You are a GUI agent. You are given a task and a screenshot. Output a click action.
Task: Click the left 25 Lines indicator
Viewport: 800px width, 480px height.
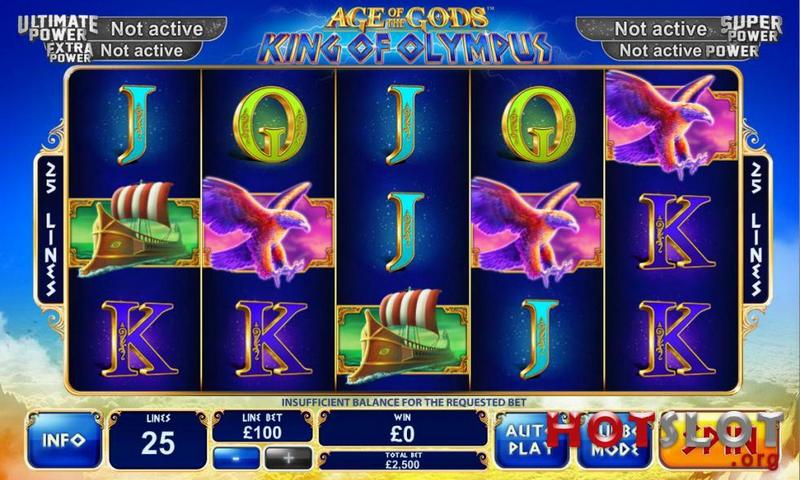pos(50,230)
